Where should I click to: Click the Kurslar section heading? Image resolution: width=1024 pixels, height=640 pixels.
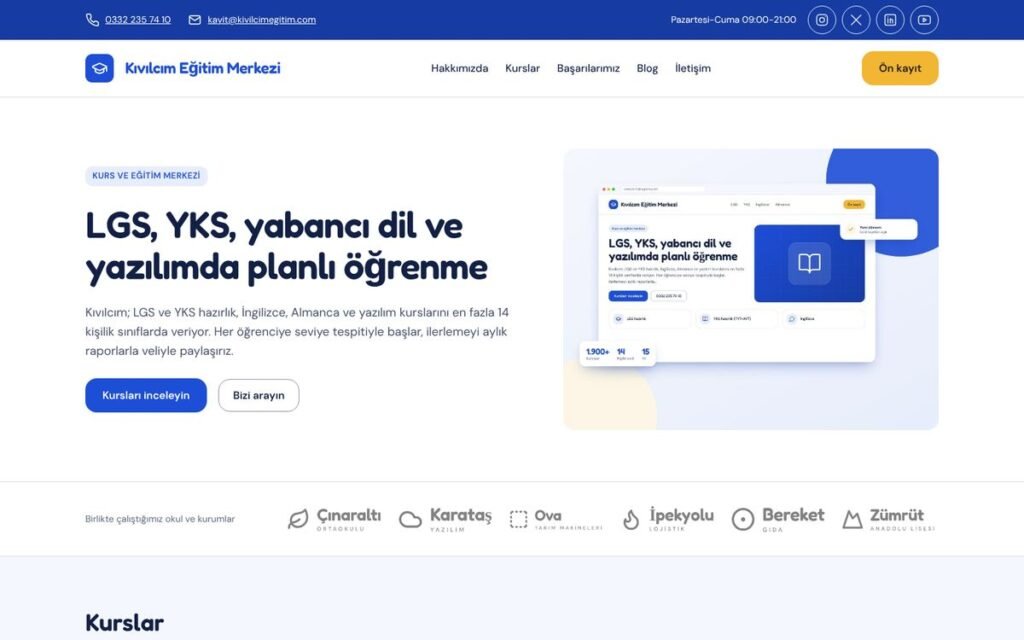point(125,622)
